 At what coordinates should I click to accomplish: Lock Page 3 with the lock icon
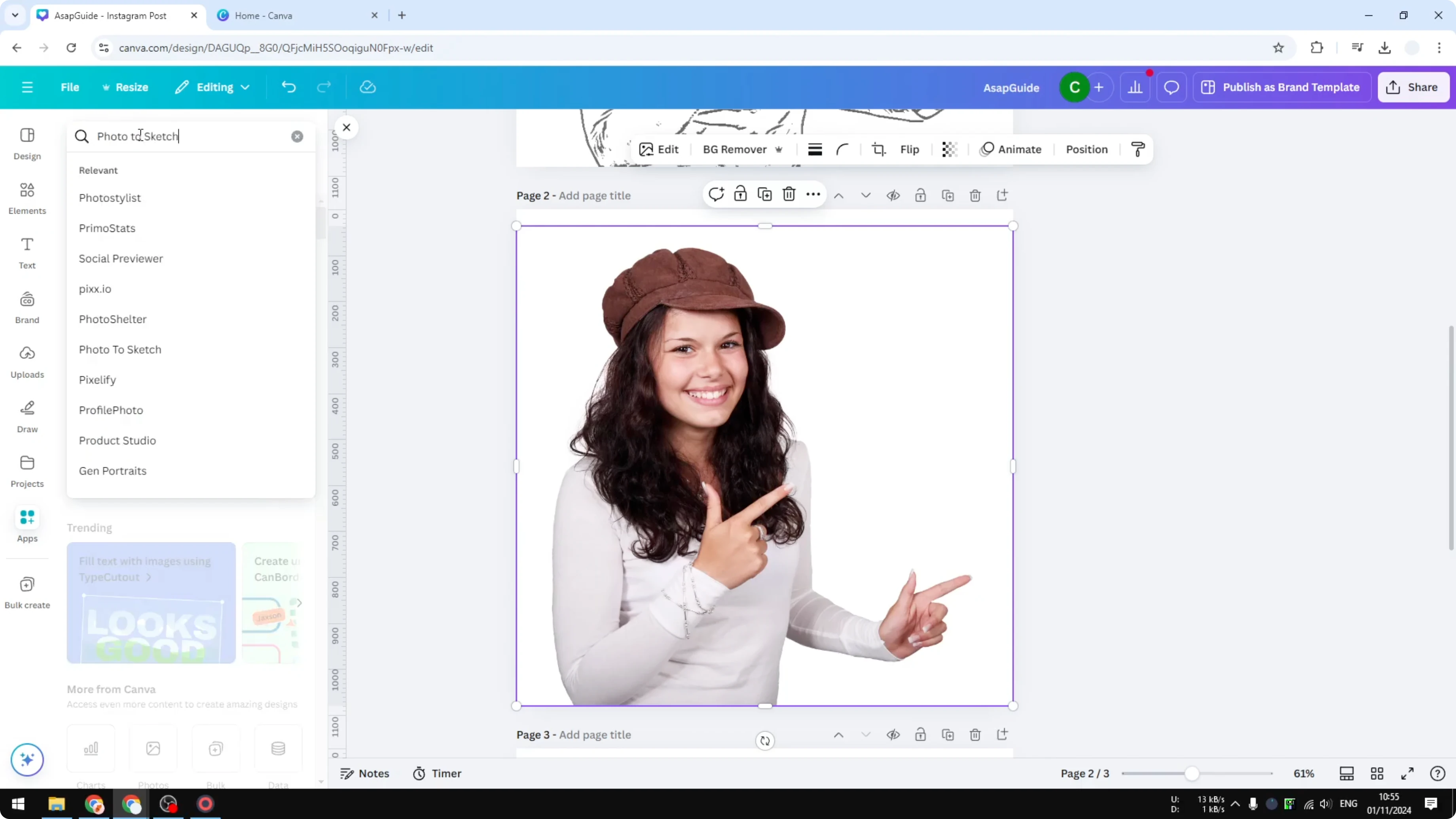920,735
